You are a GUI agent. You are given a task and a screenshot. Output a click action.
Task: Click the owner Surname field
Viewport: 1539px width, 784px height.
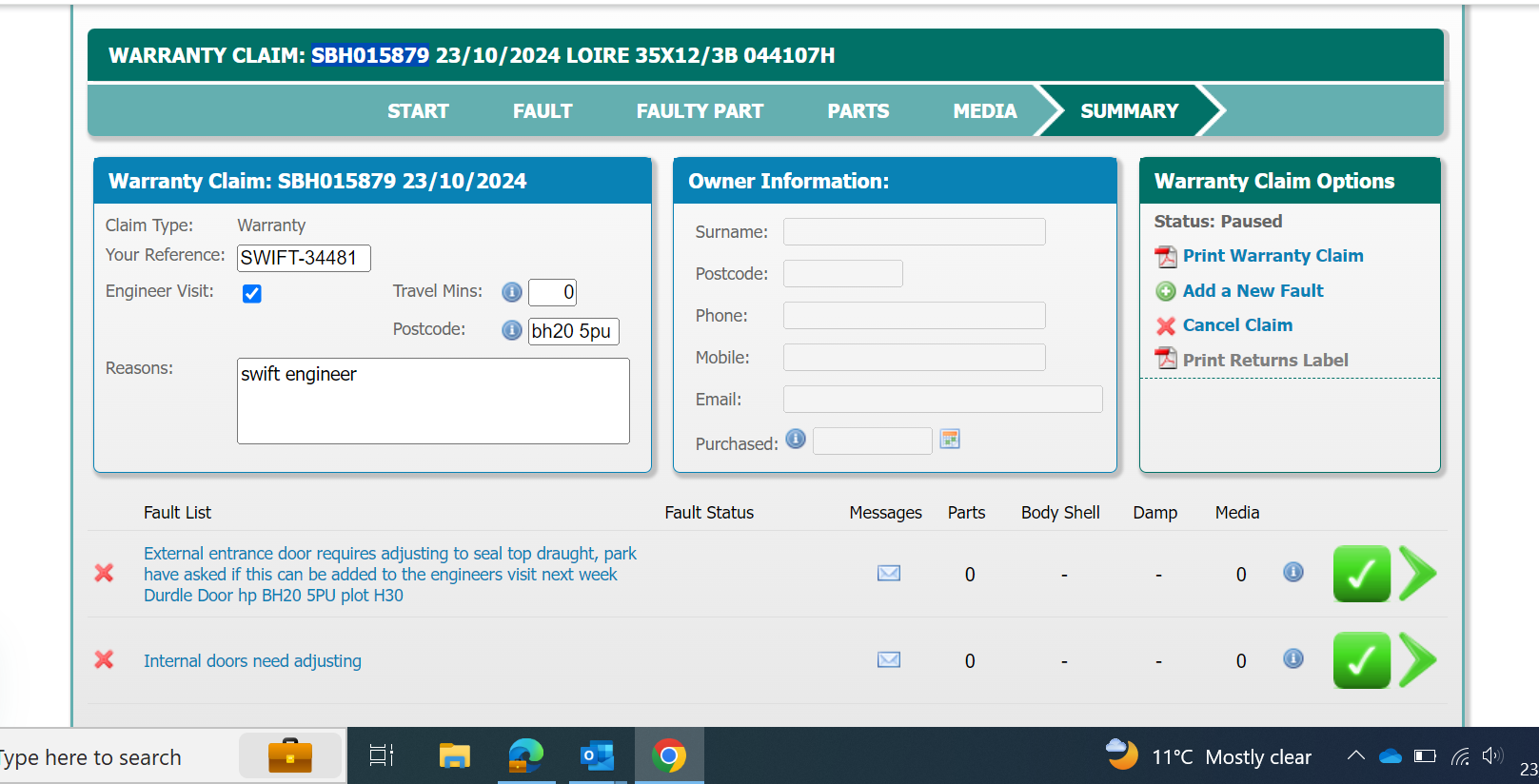coord(915,232)
